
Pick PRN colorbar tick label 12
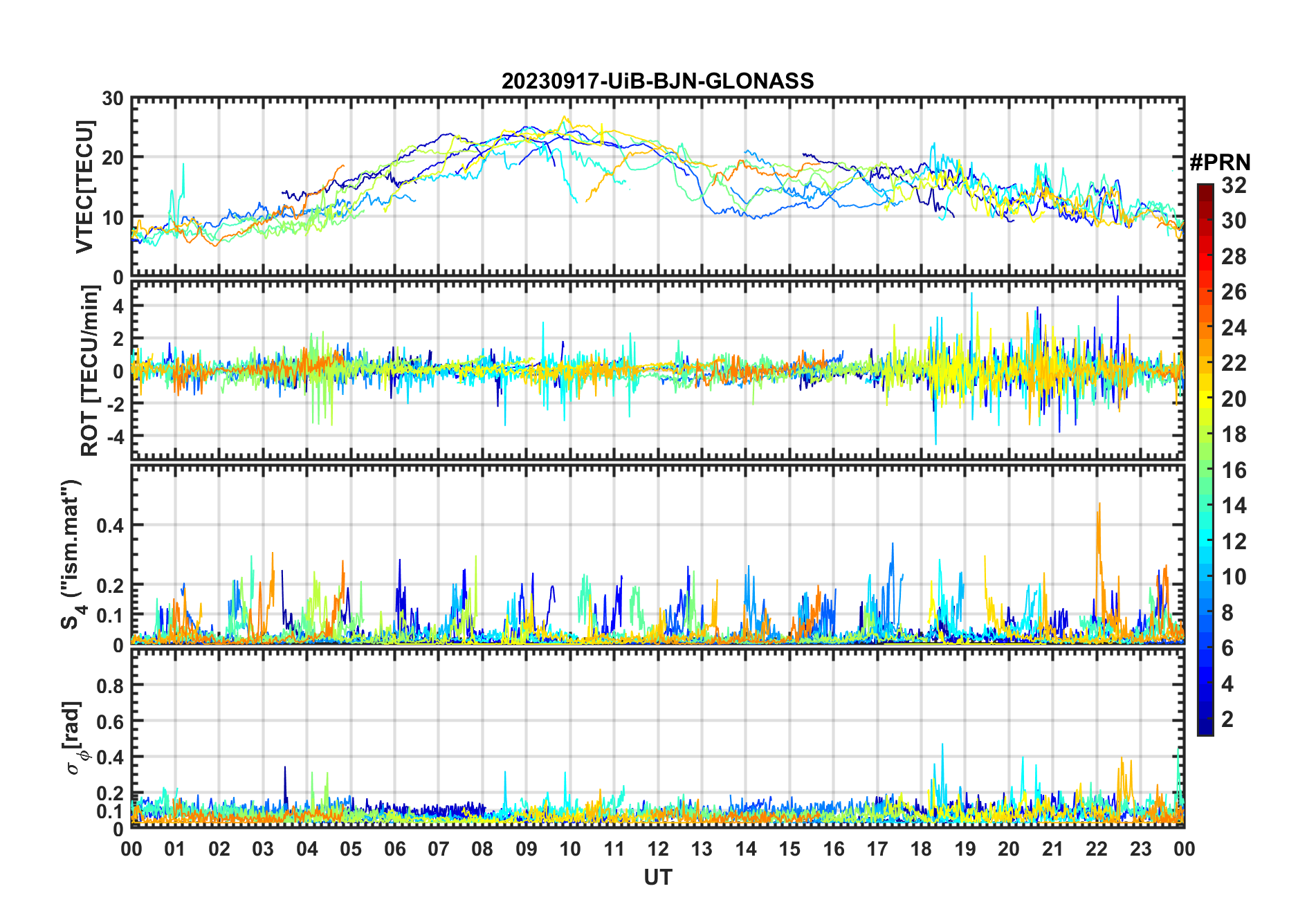point(1234,542)
